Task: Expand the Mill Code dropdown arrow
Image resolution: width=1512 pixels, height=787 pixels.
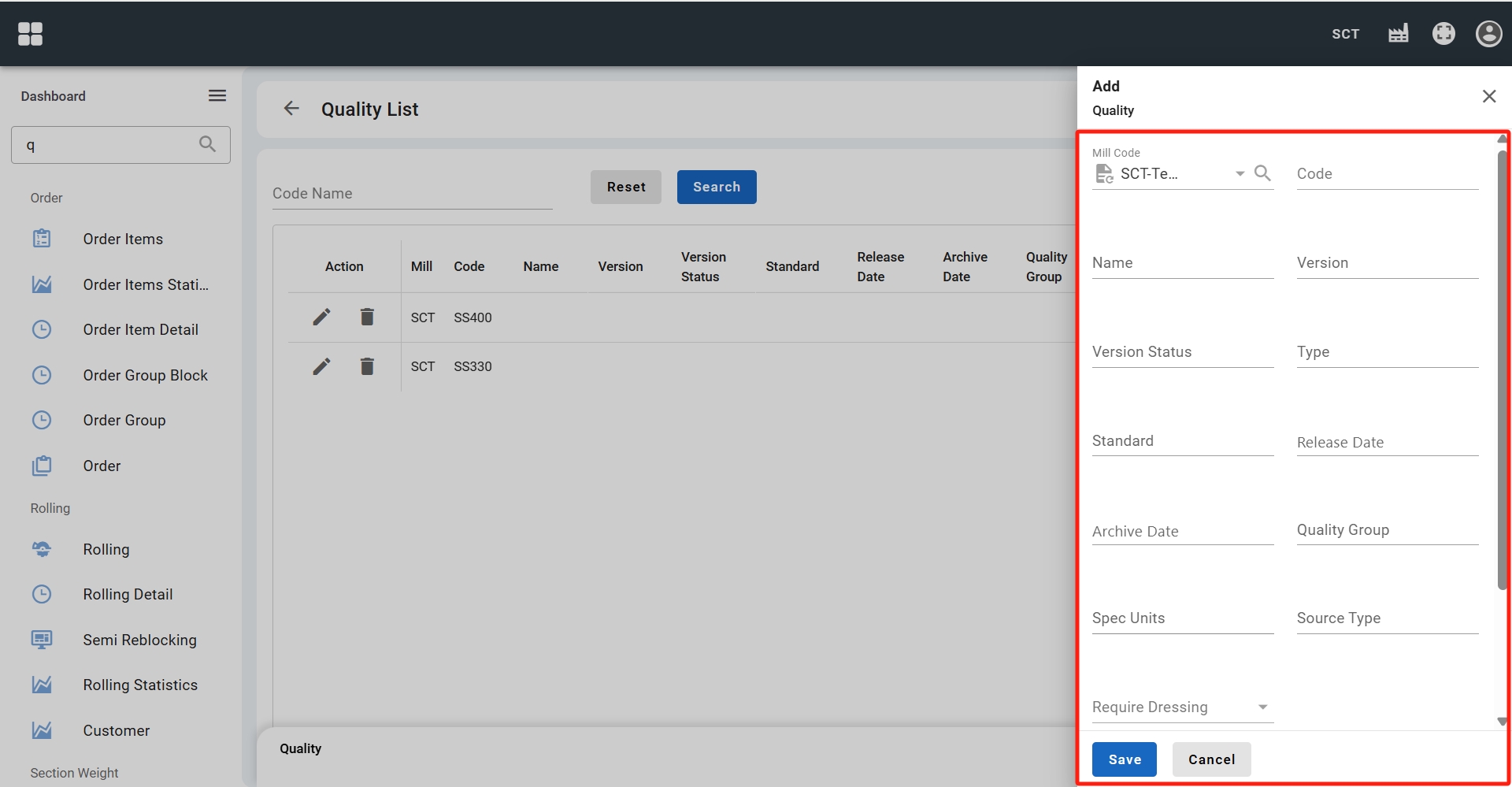Action: (1240, 173)
